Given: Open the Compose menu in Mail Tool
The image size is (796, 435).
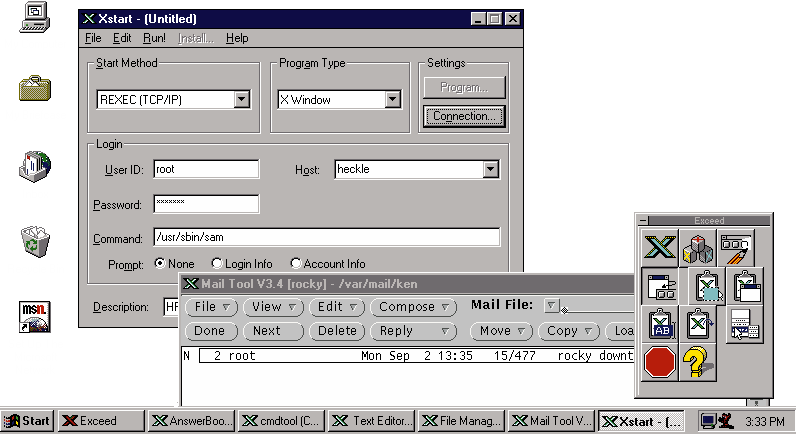Looking at the screenshot, I should [414, 307].
